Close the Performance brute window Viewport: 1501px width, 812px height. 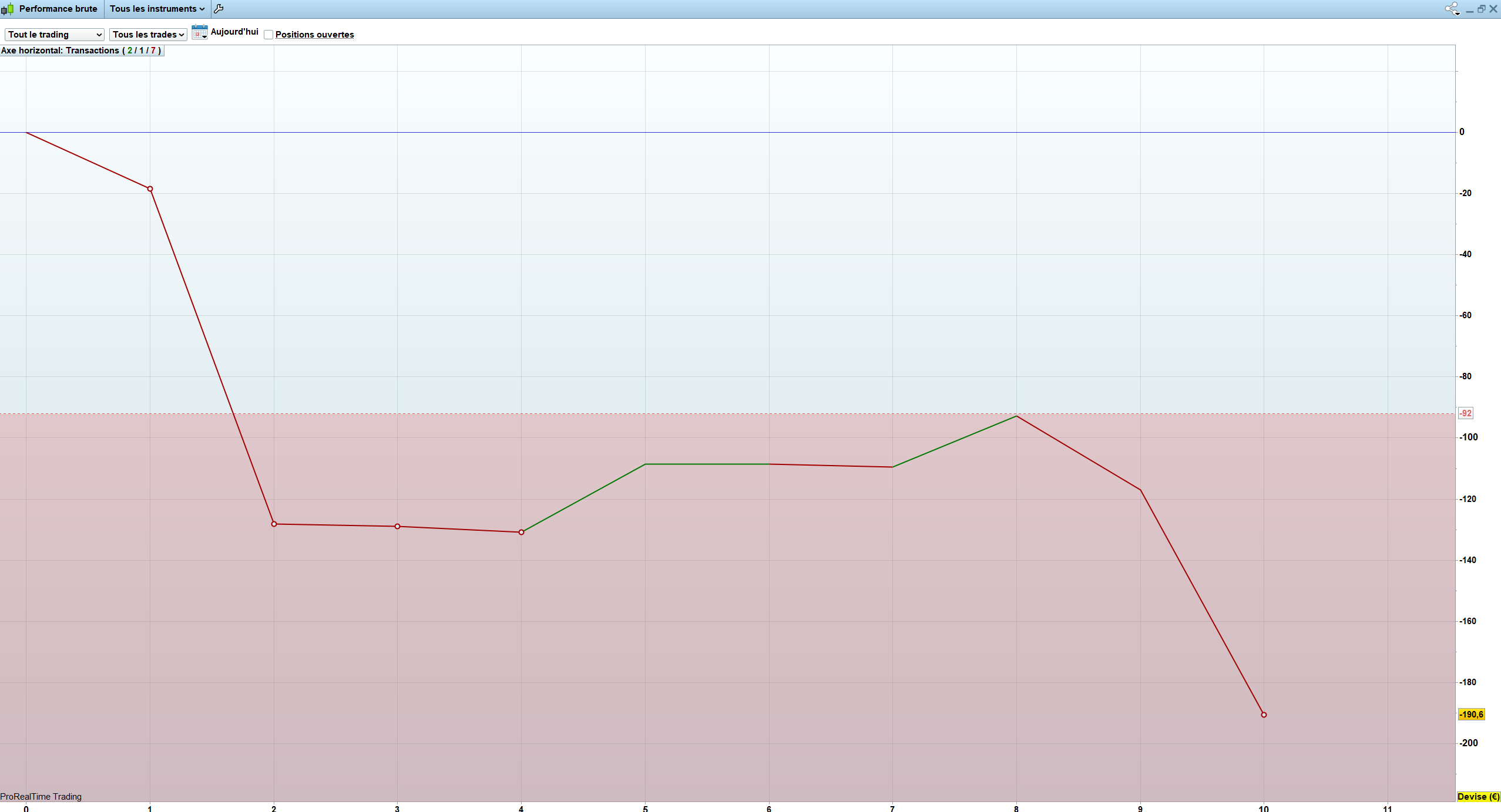[1493, 9]
